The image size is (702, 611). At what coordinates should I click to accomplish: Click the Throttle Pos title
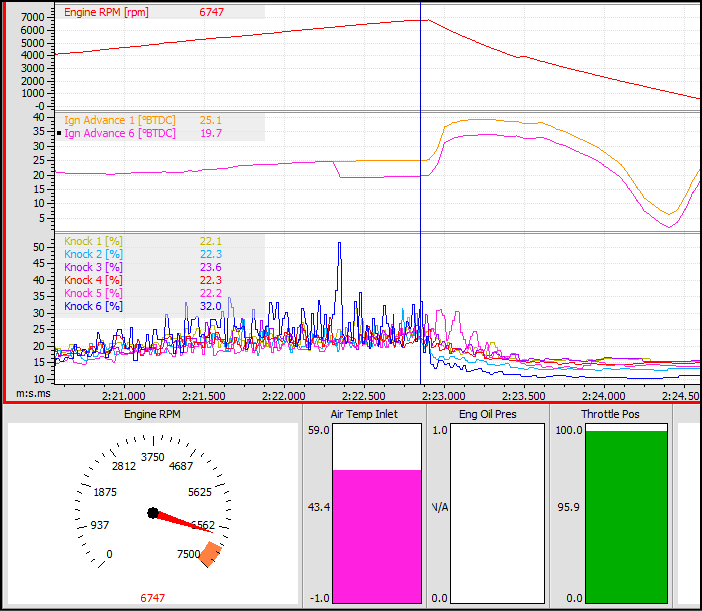(x=610, y=414)
